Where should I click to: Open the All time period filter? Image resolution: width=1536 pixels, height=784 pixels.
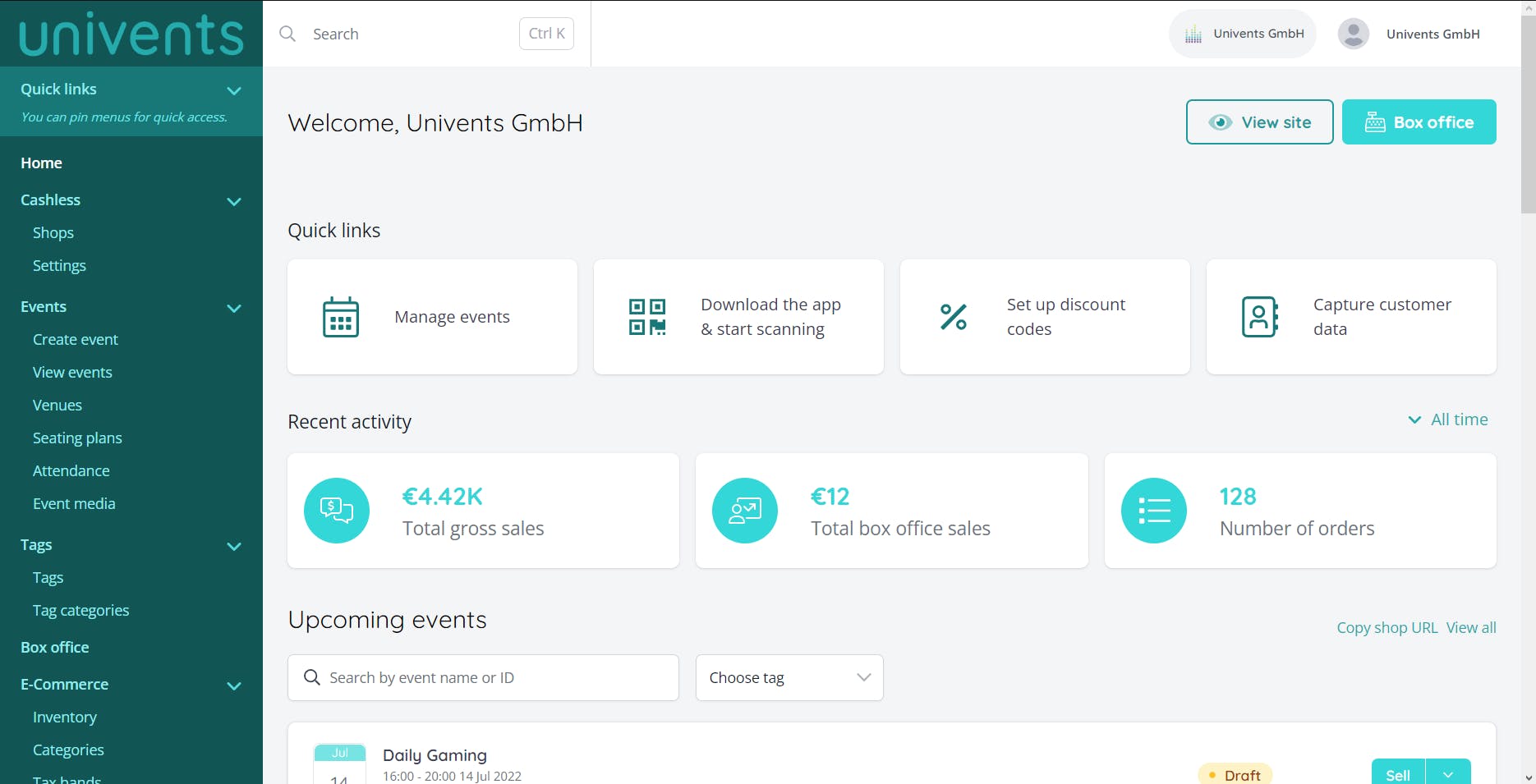1448,420
